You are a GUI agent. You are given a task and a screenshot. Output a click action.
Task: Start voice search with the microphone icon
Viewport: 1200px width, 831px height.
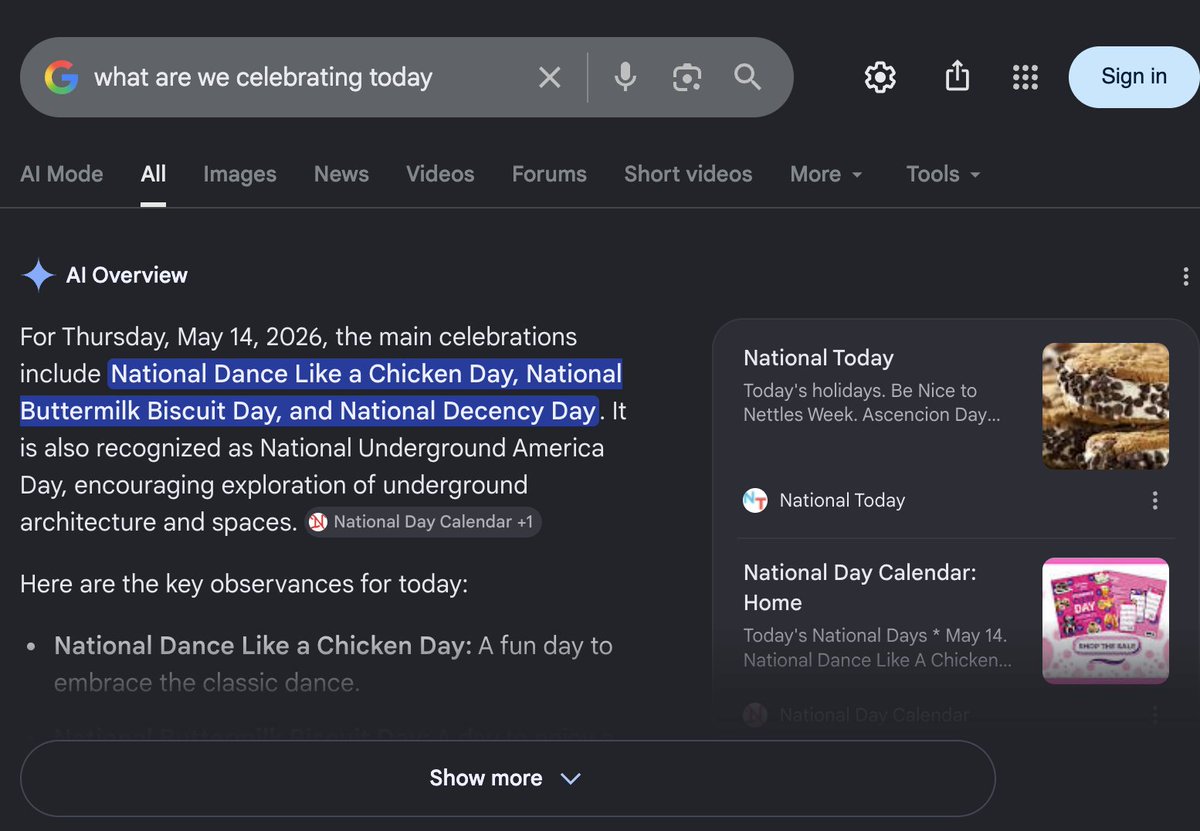625,77
